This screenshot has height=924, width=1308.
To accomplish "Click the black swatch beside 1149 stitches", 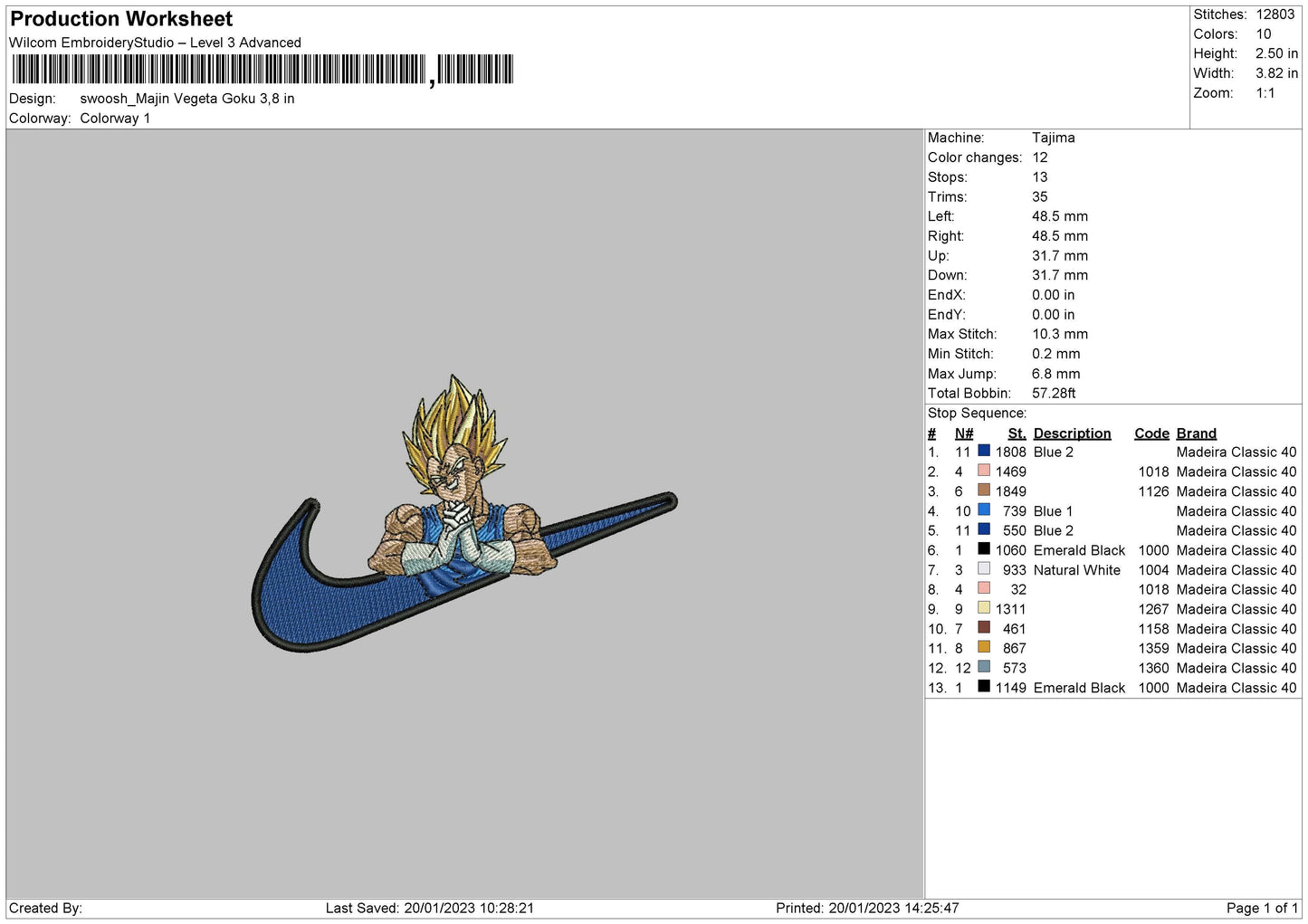I will (983, 686).
